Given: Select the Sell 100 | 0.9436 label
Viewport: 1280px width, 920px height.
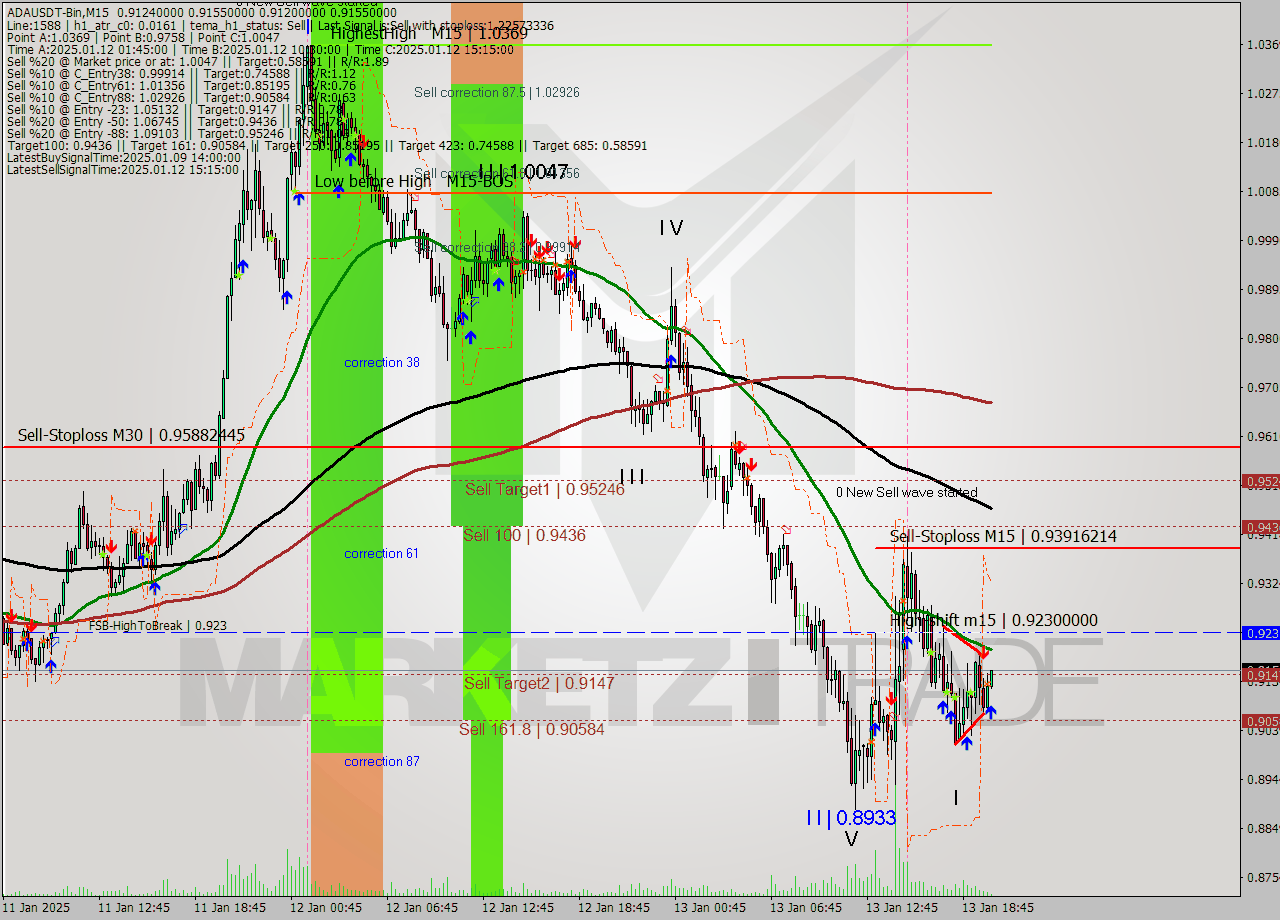Looking at the screenshot, I should pyautogui.click(x=524, y=536).
